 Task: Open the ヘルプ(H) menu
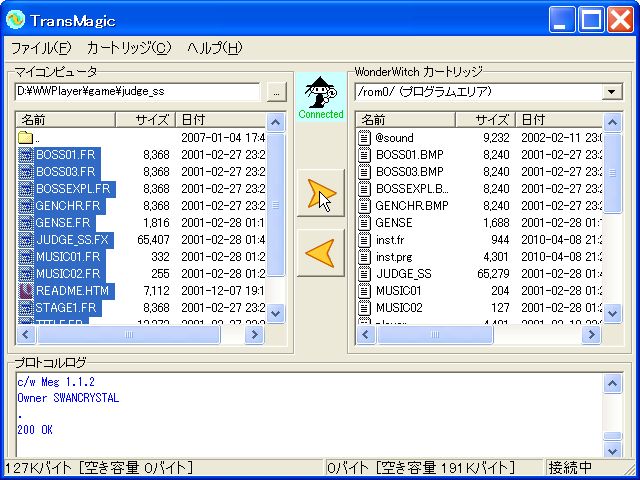pyautogui.click(x=214, y=48)
